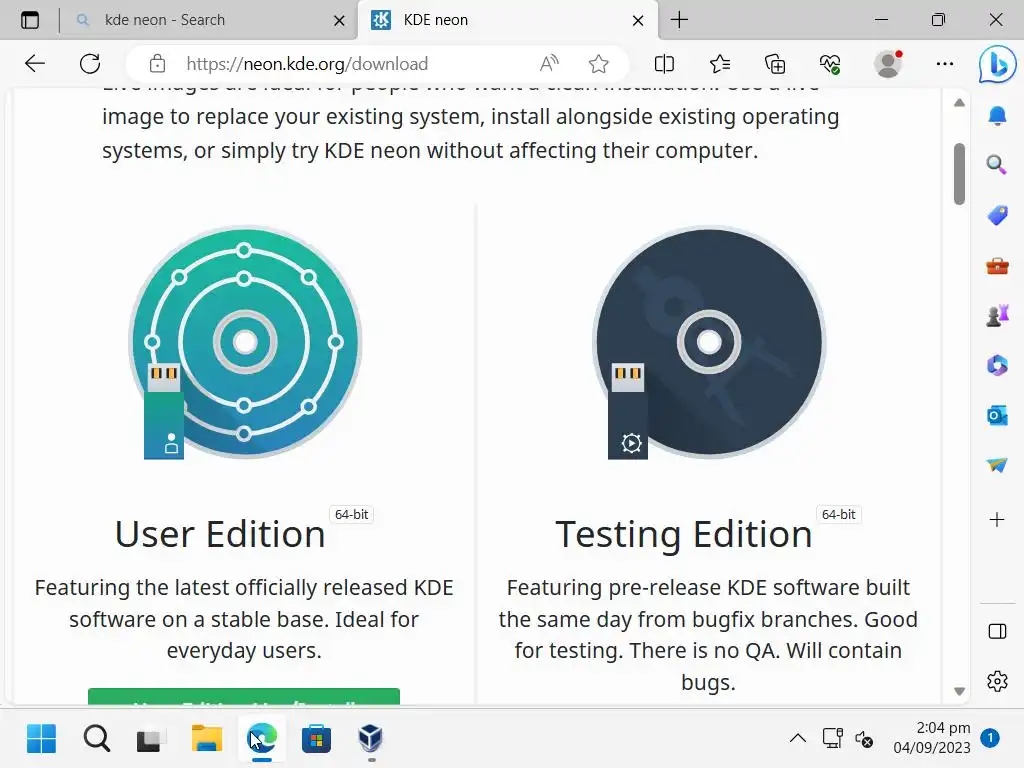Screen dimensions: 1024x768
Task: Refresh the current page
Action: [90, 63]
